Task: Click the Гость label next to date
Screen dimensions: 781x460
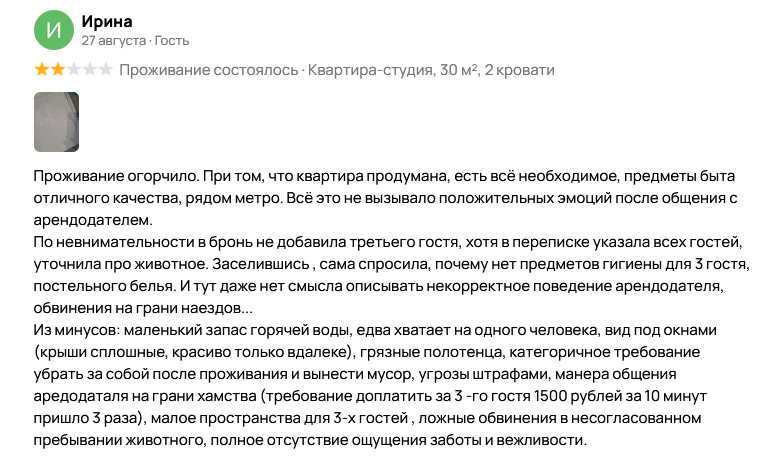Action: tap(171, 41)
